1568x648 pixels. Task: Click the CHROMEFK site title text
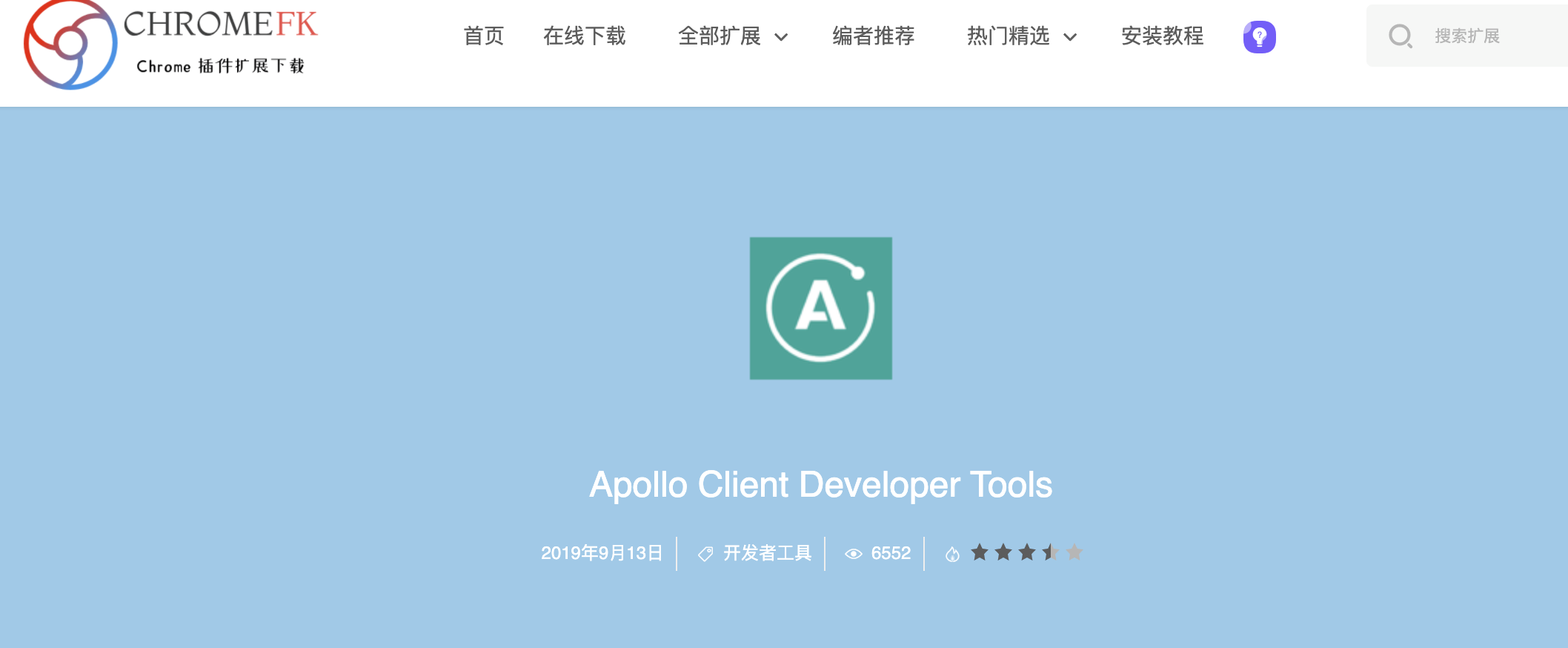click(221, 24)
